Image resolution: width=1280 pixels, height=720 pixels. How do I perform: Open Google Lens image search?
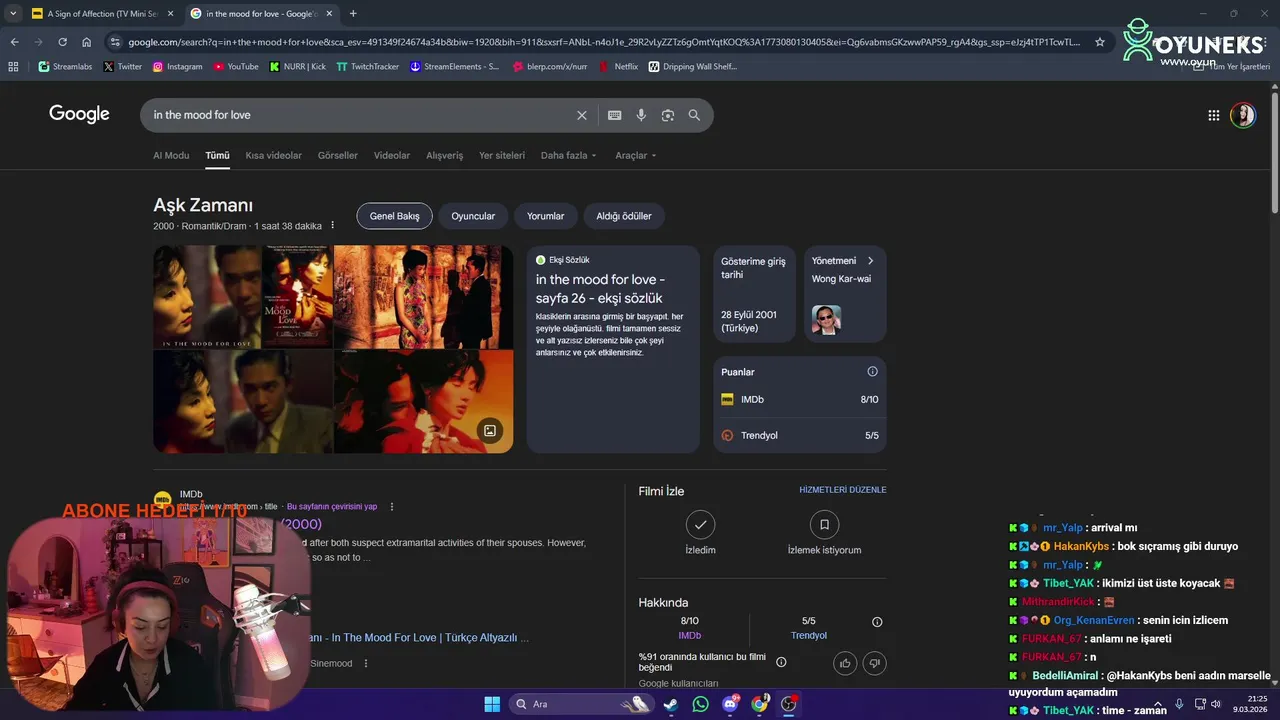tap(667, 115)
